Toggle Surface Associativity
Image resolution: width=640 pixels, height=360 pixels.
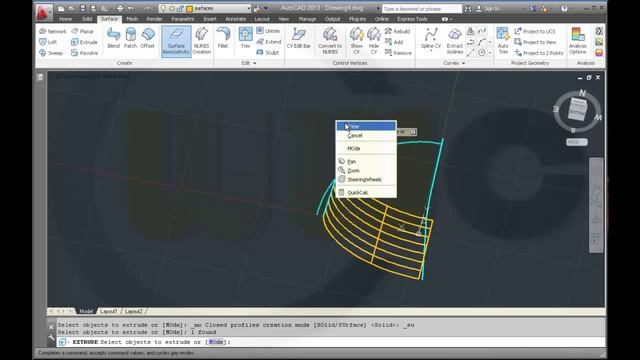[x=176, y=41]
